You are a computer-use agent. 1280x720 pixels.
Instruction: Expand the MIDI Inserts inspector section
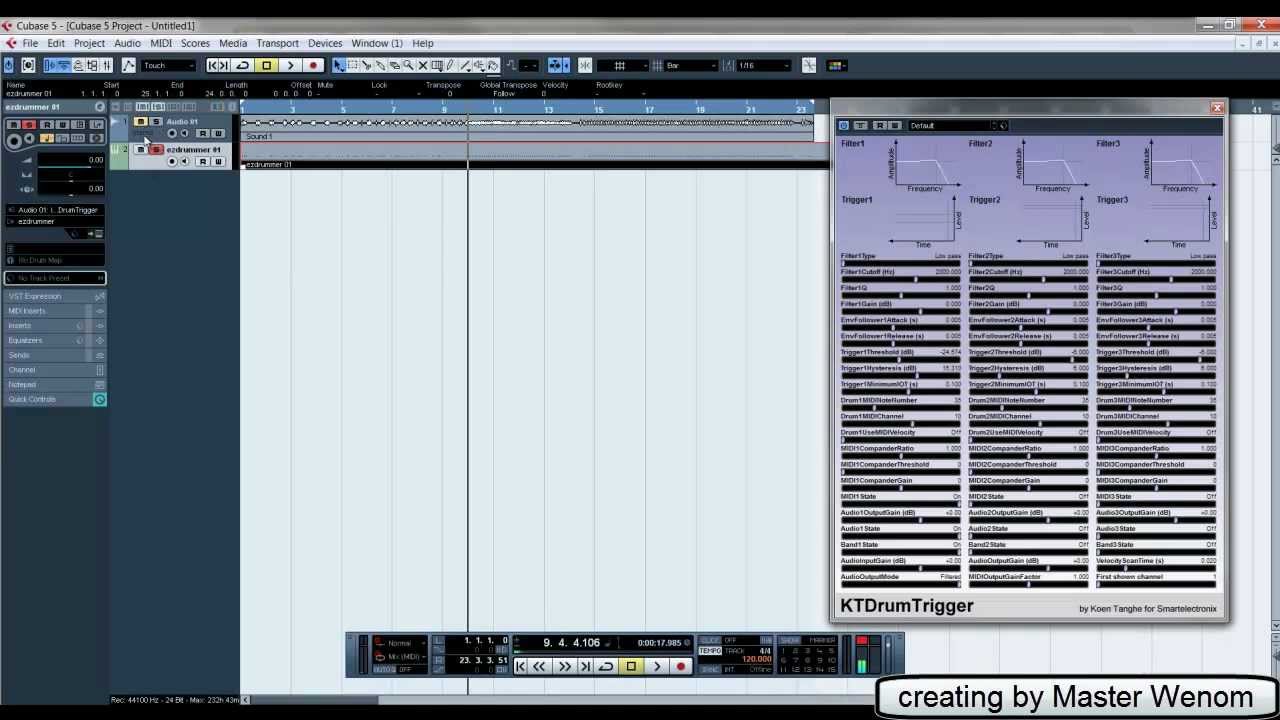pos(55,311)
